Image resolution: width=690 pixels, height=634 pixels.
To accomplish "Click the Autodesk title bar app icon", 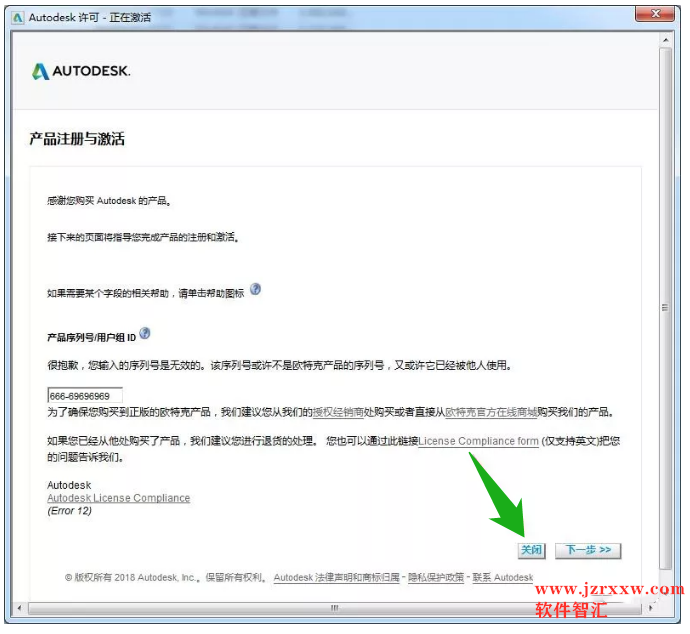I will click(x=18, y=18).
